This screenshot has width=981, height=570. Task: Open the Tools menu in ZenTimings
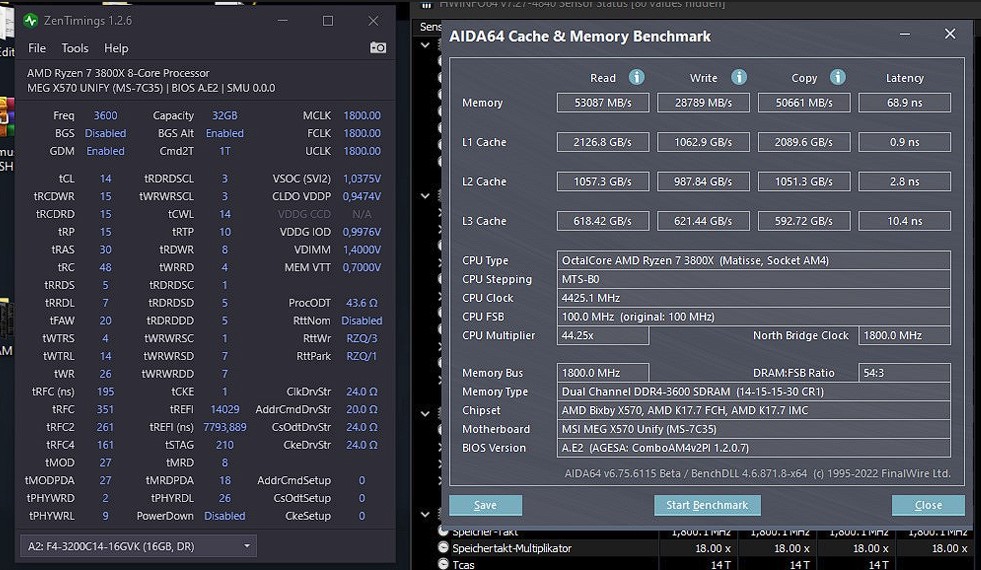pyautogui.click(x=74, y=48)
